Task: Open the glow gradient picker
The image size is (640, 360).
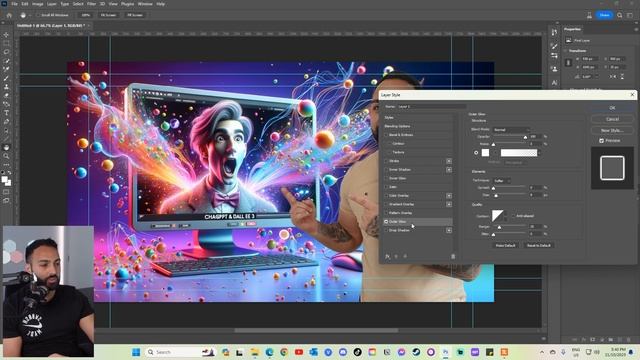Action: click(x=519, y=153)
